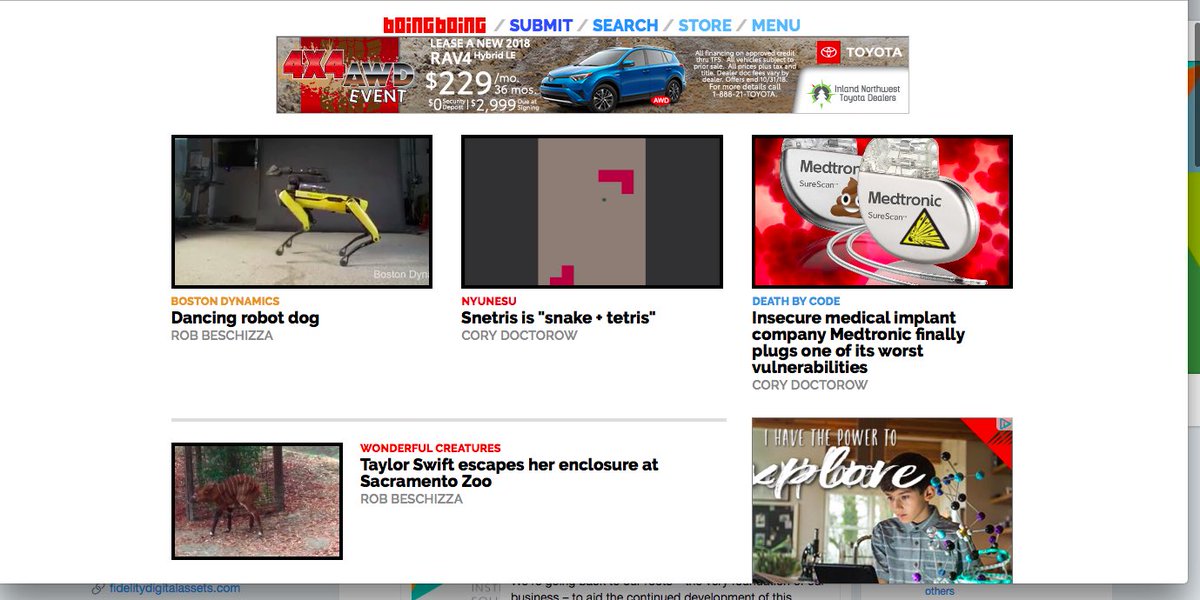Open the Snetris game thumbnail
The width and height of the screenshot is (1200, 600).
[592, 212]
